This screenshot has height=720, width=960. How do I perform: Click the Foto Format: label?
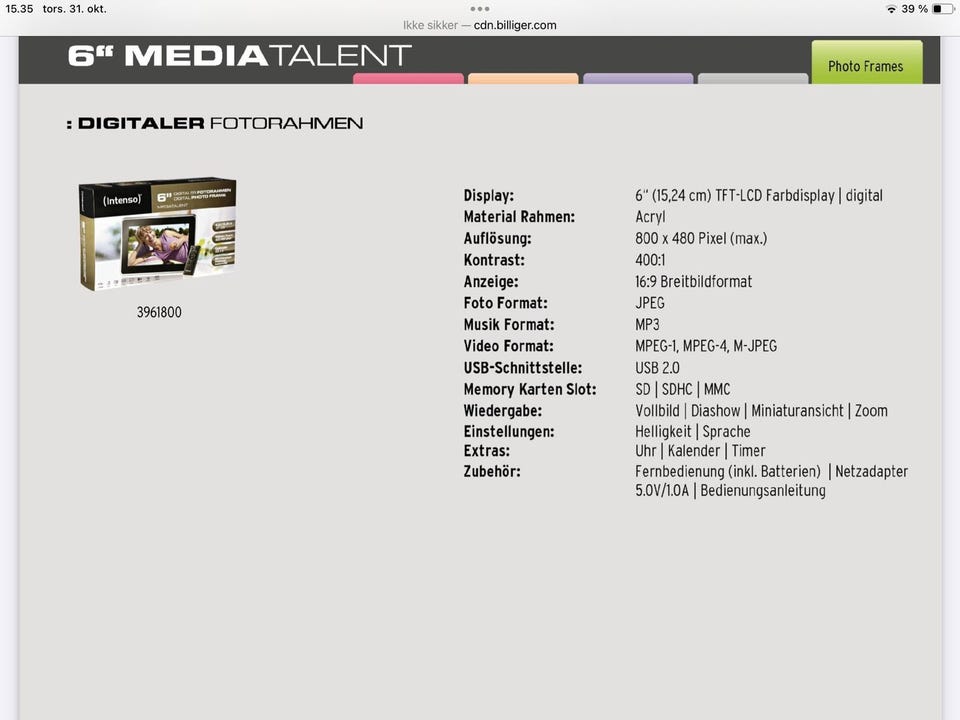point(506,303)
